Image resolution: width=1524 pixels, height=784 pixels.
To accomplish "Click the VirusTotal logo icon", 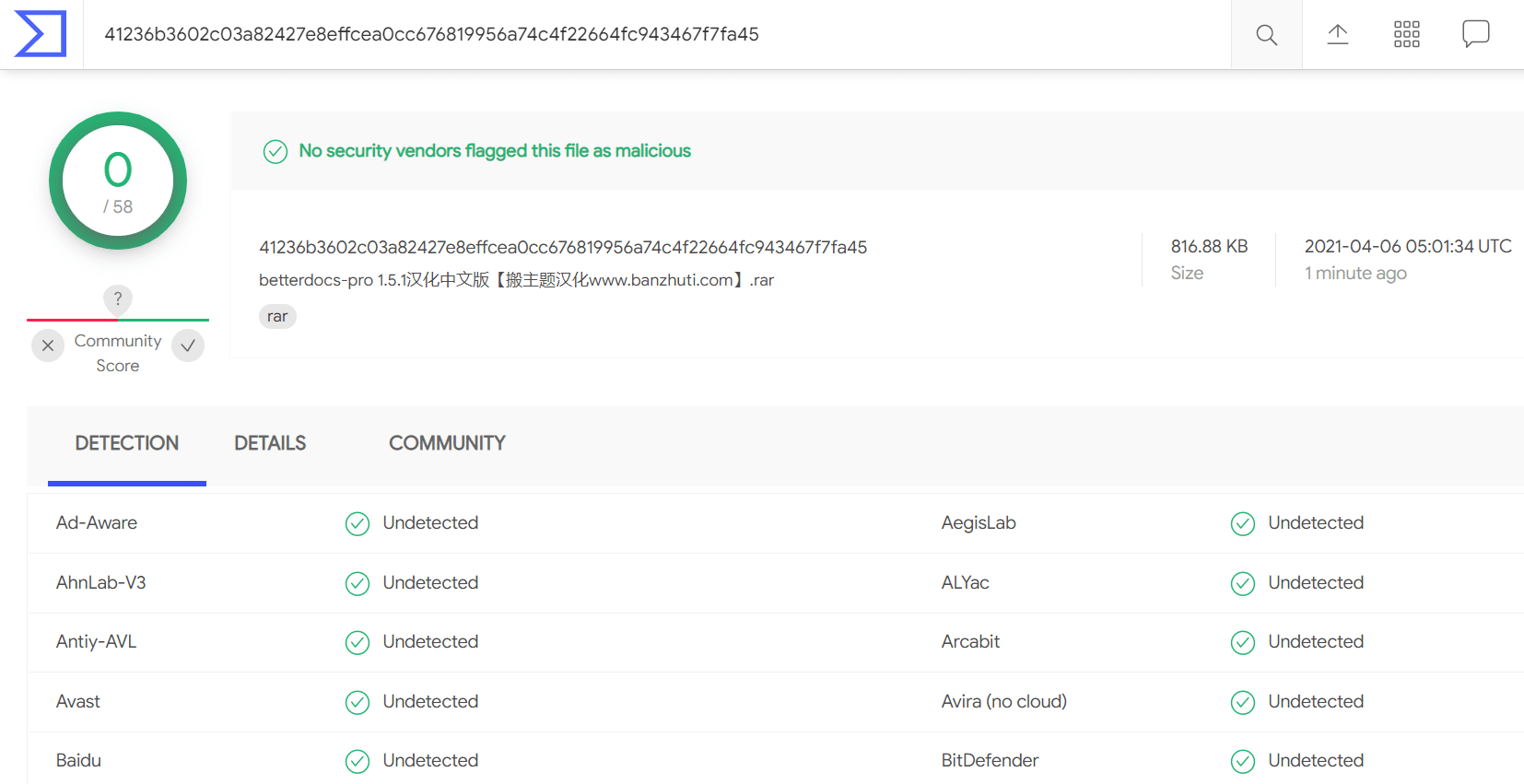I will point(41,34).
